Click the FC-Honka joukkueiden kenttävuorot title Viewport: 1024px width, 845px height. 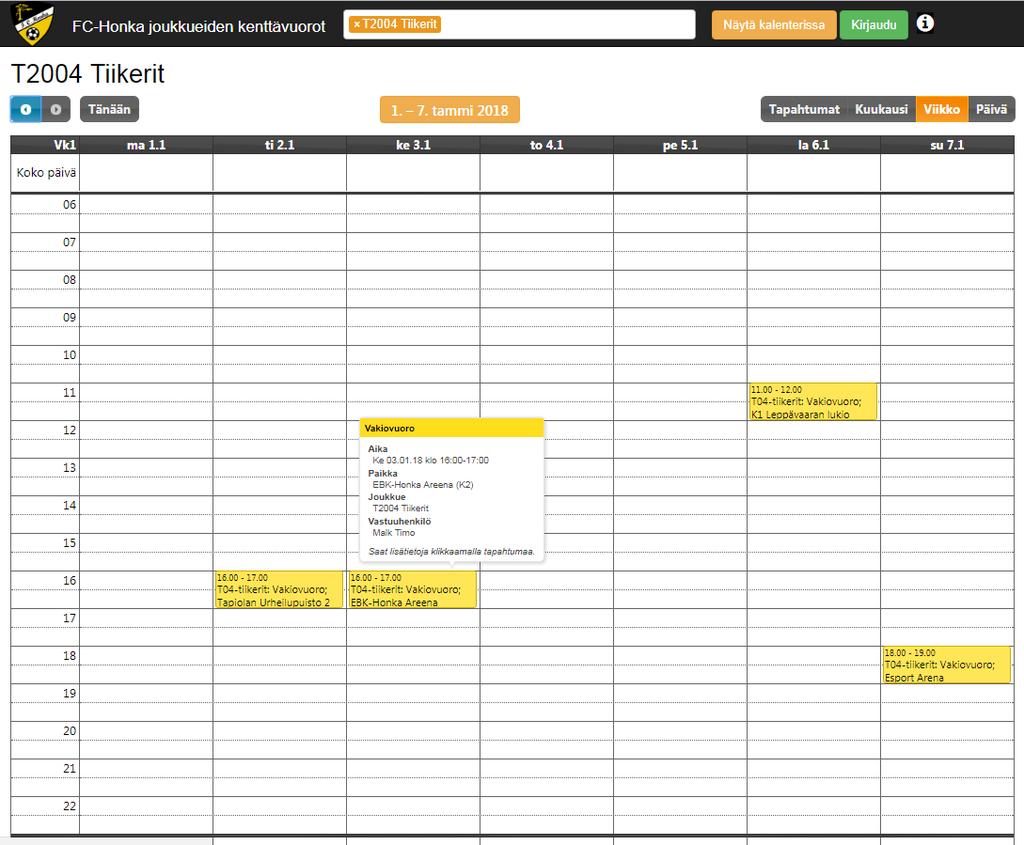[x=199, y=26]
